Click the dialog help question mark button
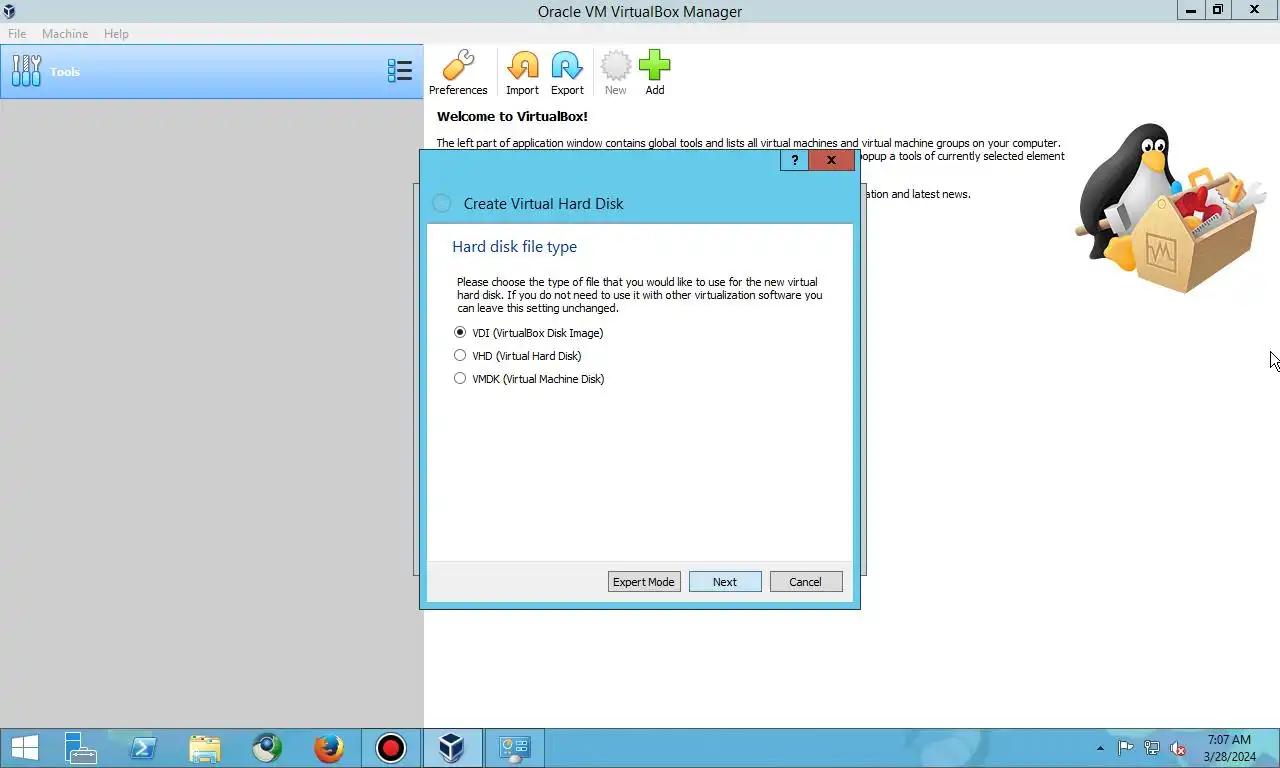Screen dimensions: 1280x768 (x=794, y=160)
